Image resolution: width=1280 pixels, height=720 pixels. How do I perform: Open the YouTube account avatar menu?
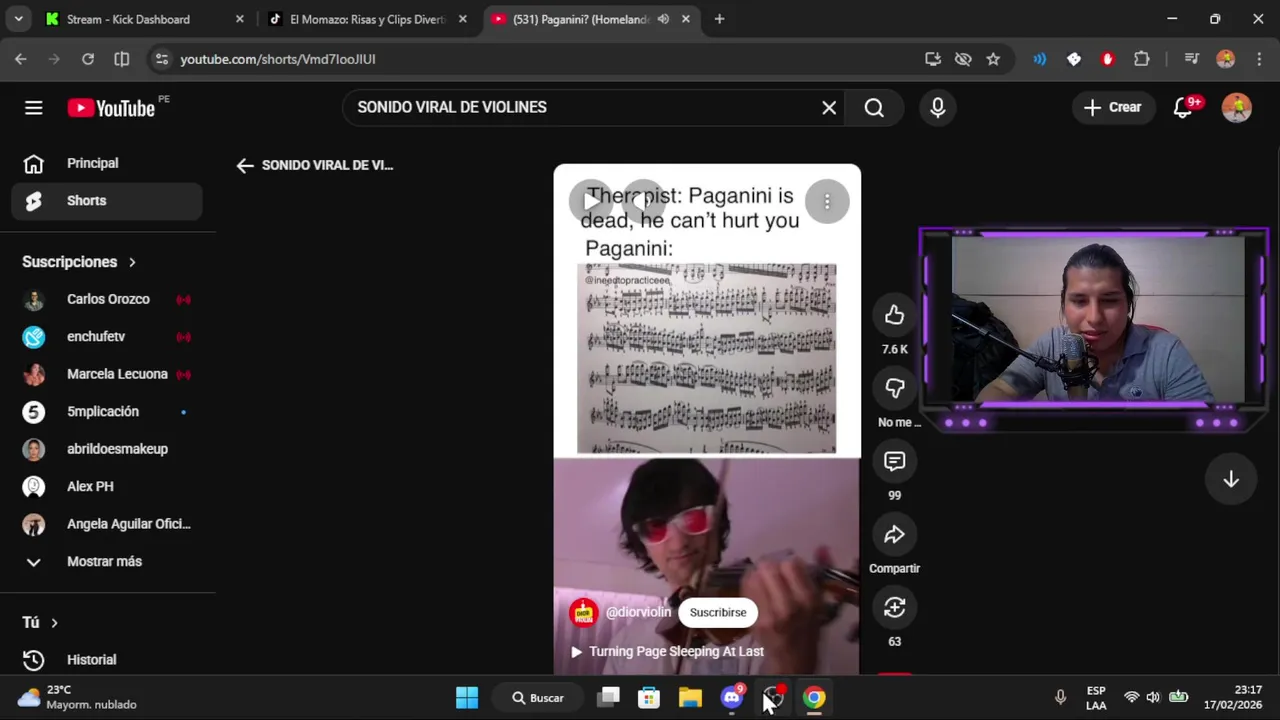[1237, 107]
